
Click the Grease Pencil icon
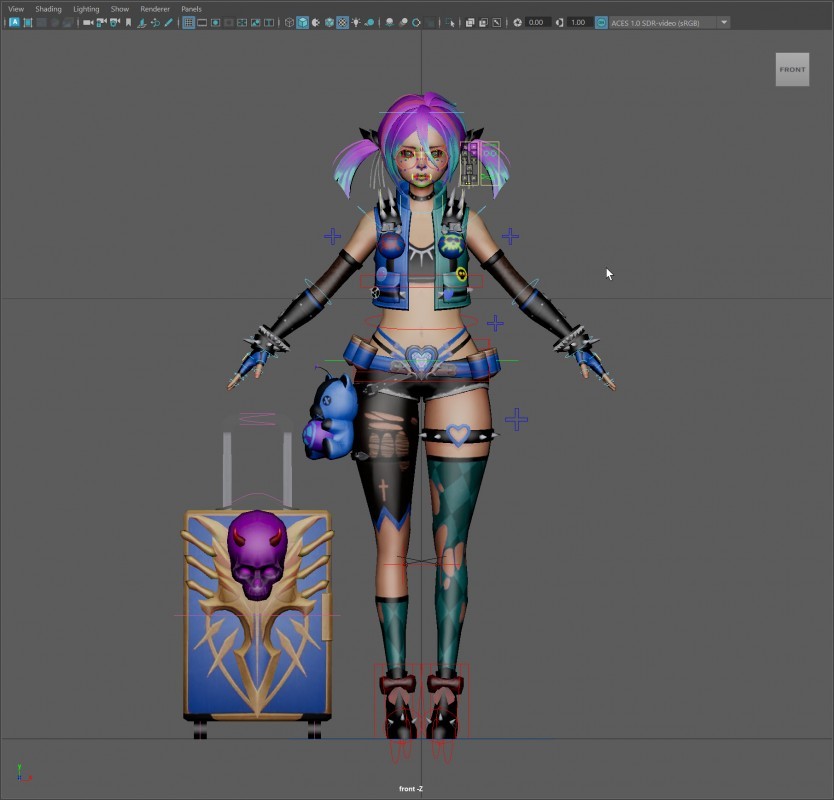coord(168,22)
